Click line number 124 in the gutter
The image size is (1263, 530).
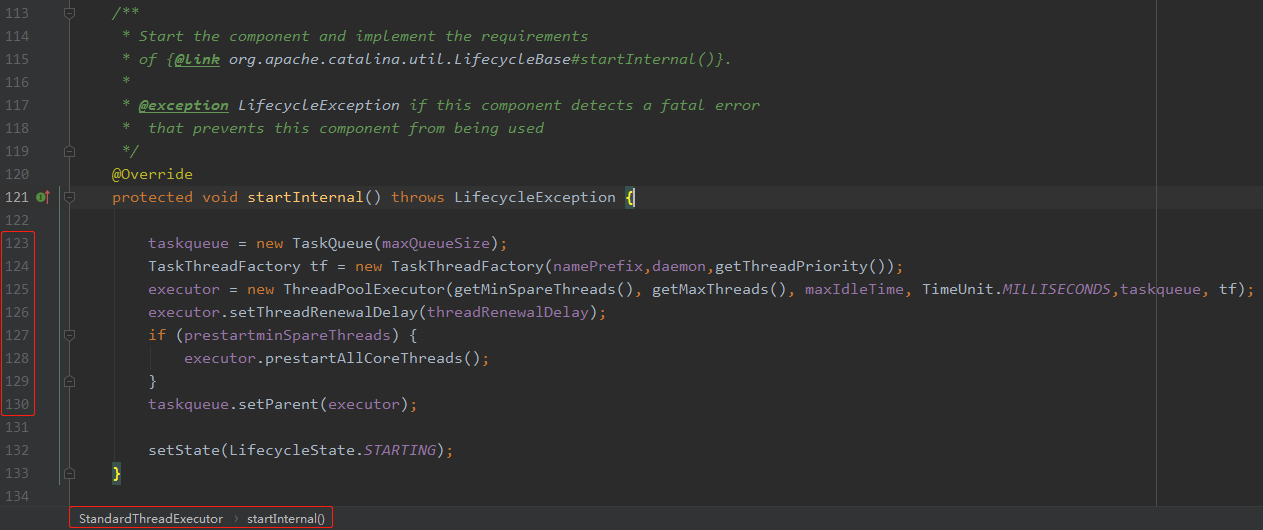17,266
